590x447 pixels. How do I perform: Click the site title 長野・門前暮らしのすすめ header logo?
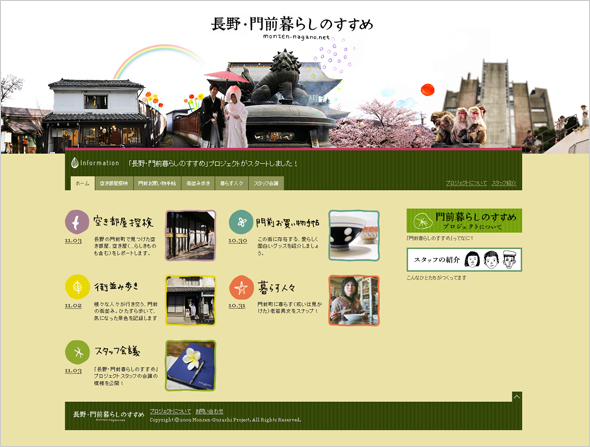292,24
